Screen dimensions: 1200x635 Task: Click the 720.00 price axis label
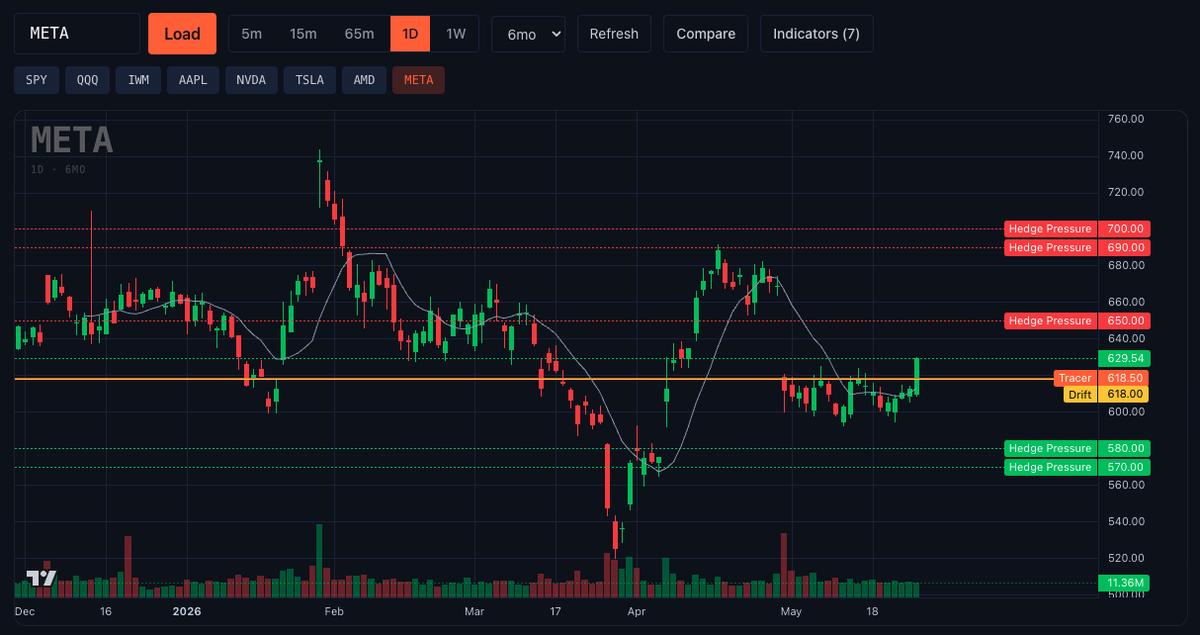pos(1126,192)
